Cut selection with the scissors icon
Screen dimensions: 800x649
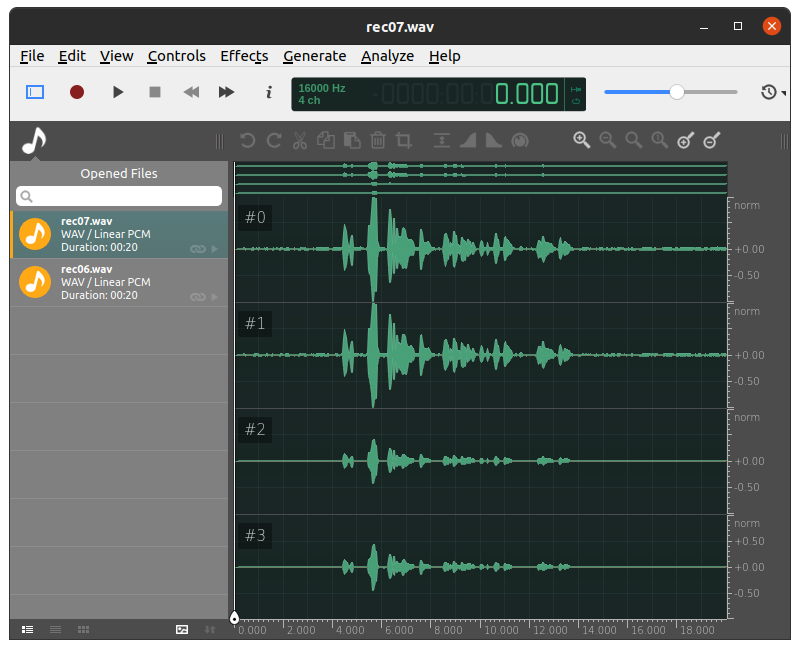(x=300, y=140)
